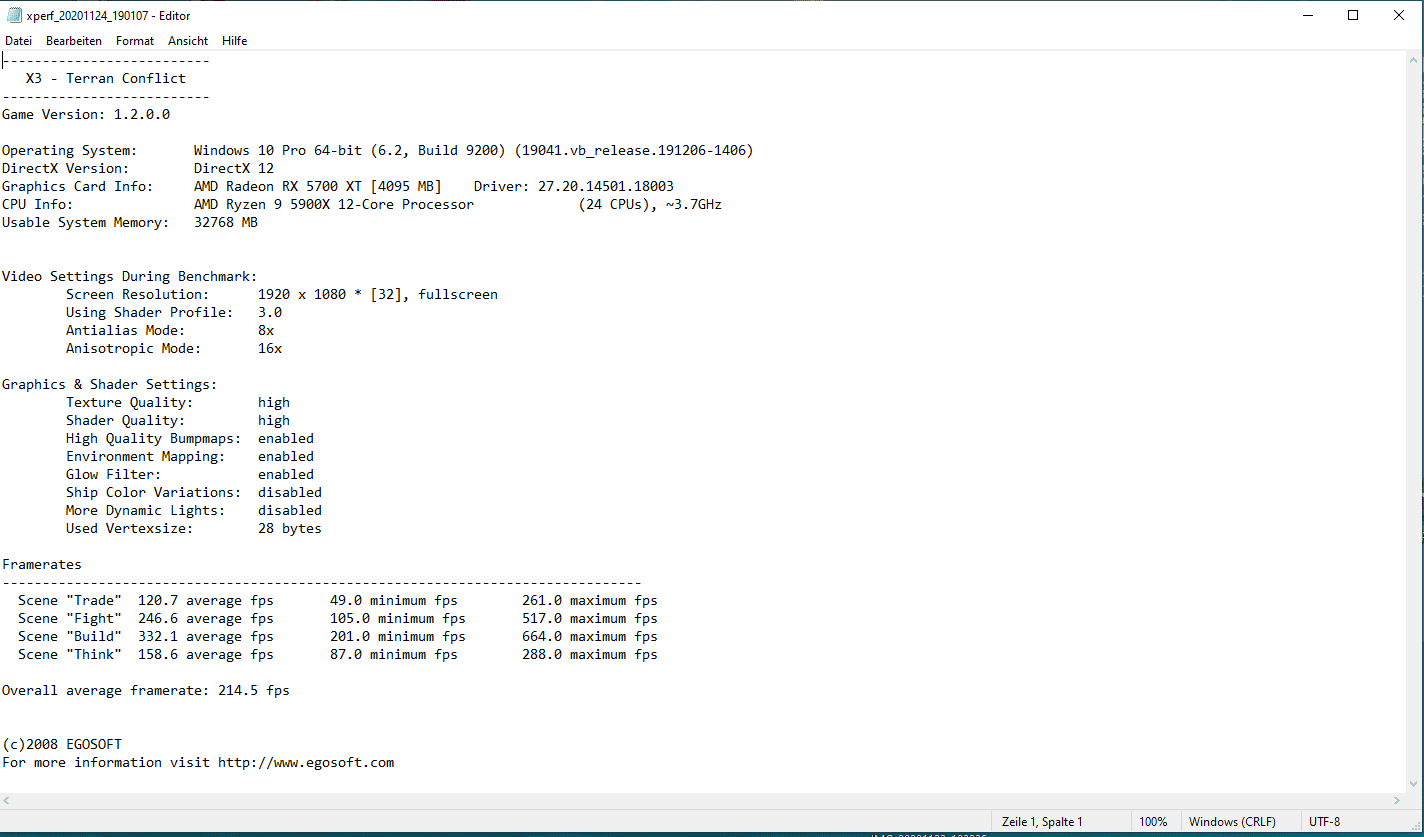Click driver version 27.20.14501.18003
Viewport: 1424px width, 837px height.
coord(606,186)
